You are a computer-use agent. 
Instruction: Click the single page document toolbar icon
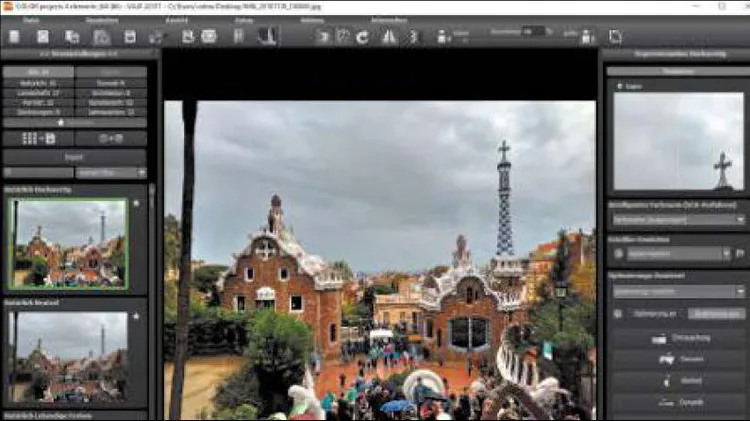click(43, 37)
